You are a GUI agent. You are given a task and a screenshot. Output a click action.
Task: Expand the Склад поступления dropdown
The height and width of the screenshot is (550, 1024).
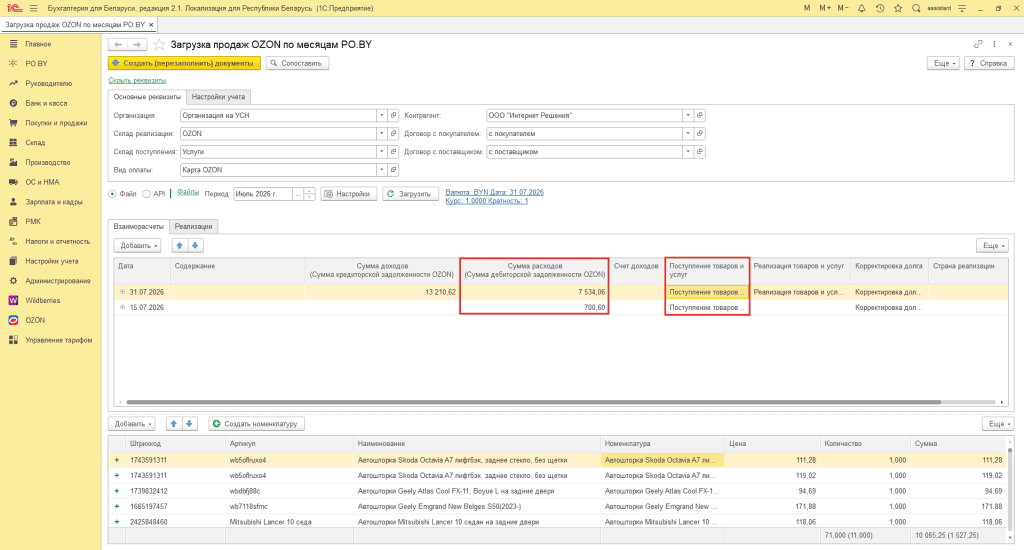point(381,152)
